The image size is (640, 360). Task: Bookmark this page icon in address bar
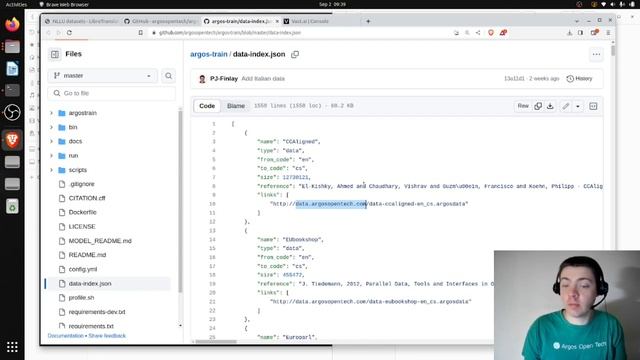point(140,33)
